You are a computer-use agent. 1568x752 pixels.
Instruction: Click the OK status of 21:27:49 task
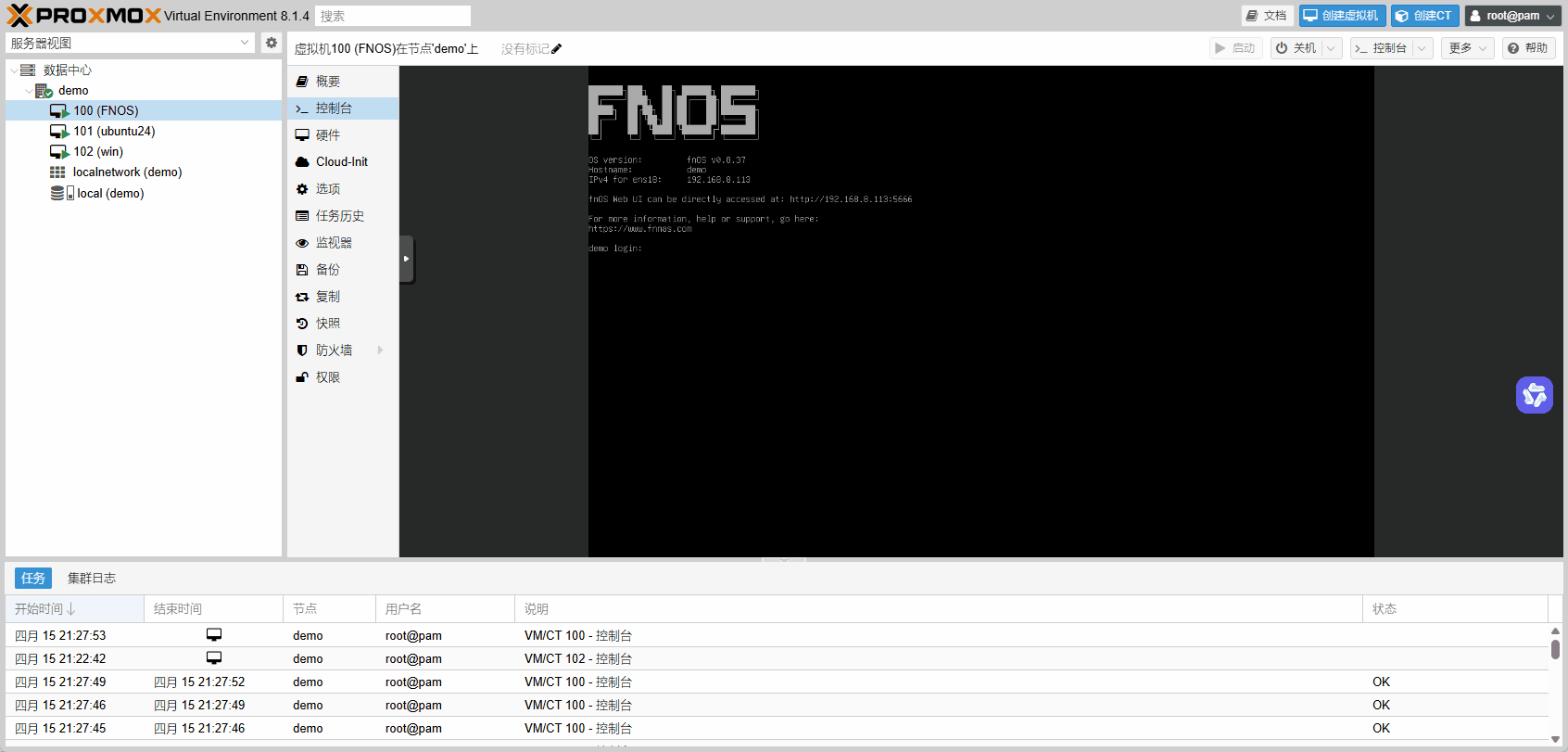pyautogui.click(x=1381, y=682)
